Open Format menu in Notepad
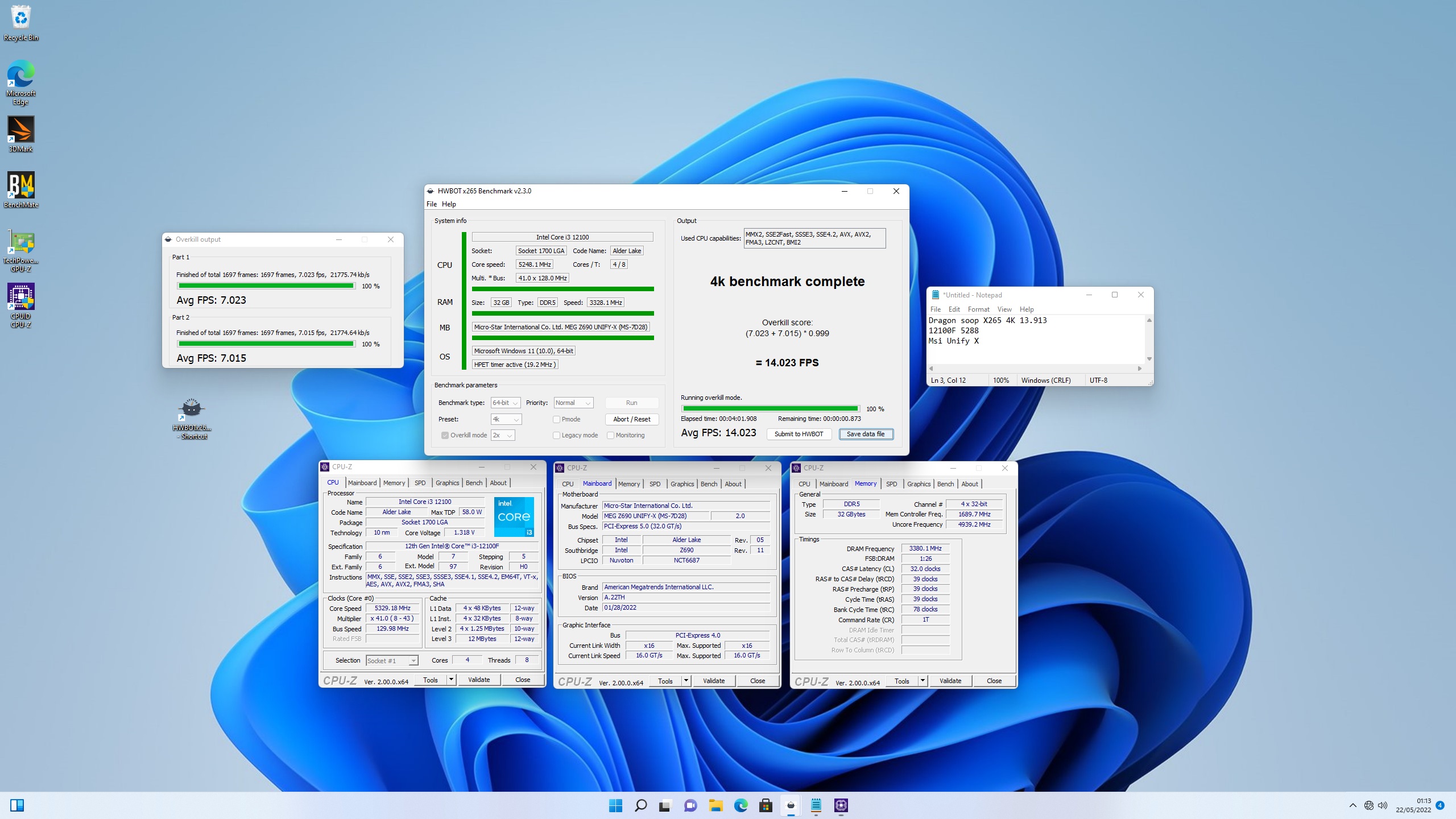Screen dimensions: 1456x819 pos(979,309)
